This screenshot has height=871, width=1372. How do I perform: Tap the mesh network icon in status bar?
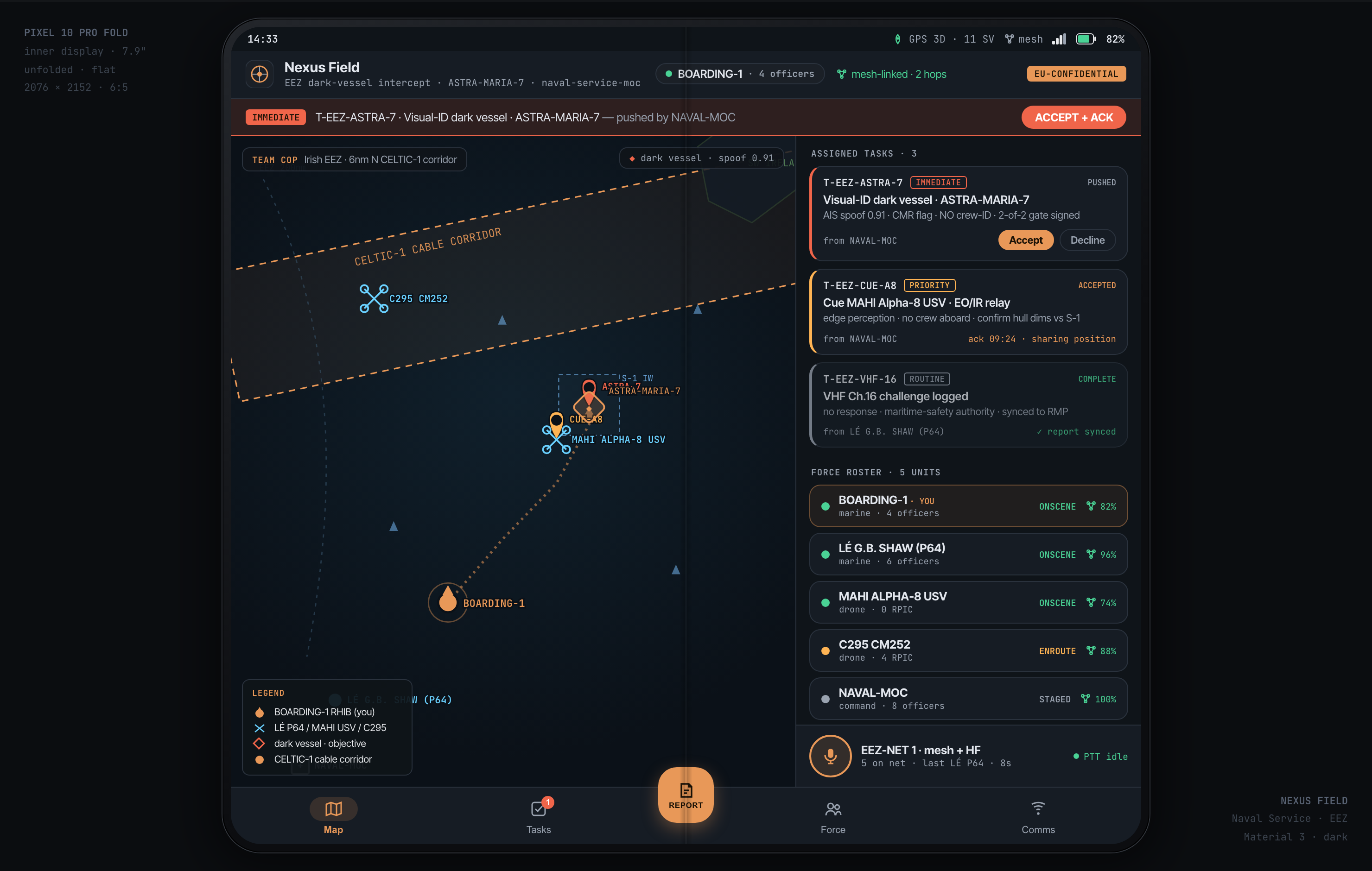[x=1009, y=39]
